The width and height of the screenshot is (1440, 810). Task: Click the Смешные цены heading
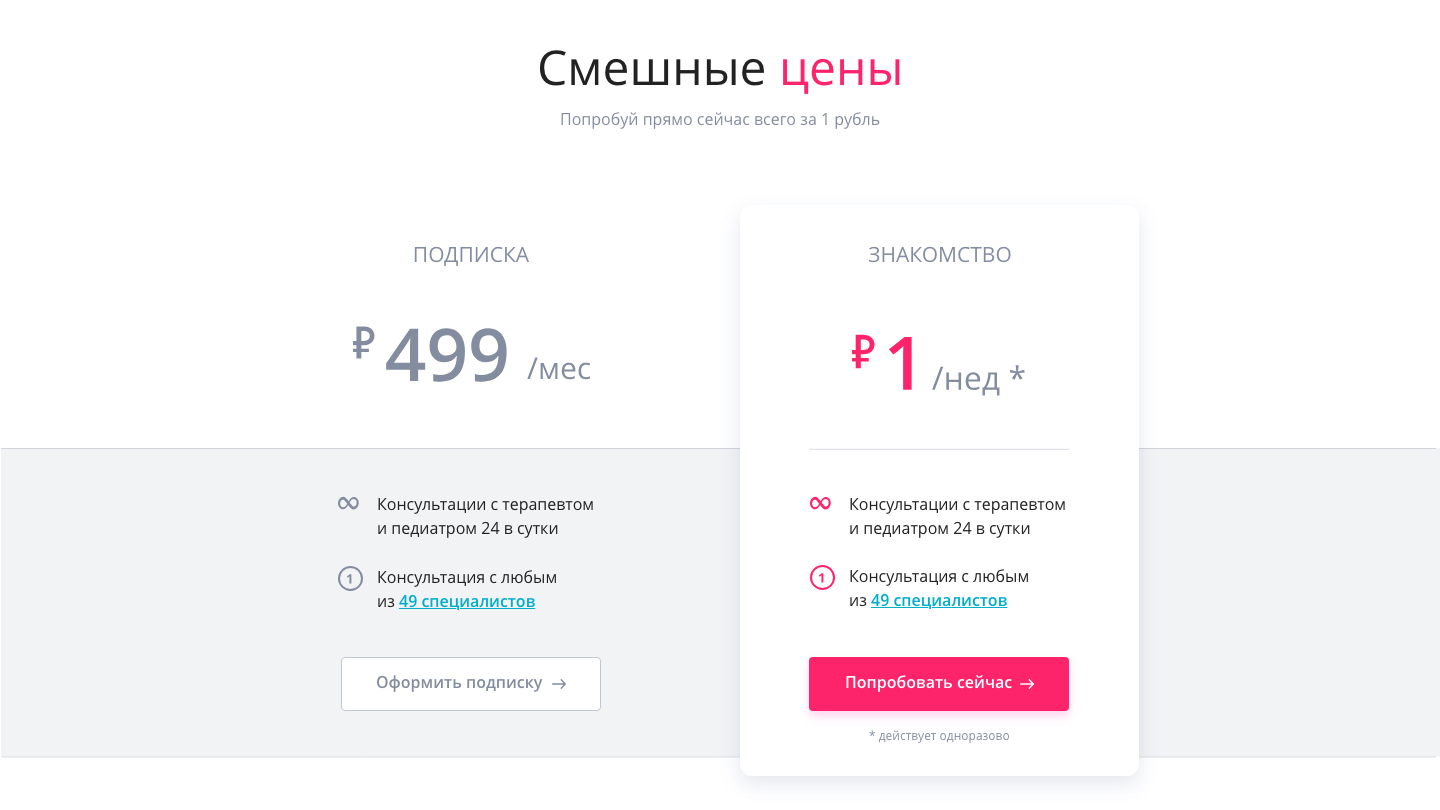point(720,69)
